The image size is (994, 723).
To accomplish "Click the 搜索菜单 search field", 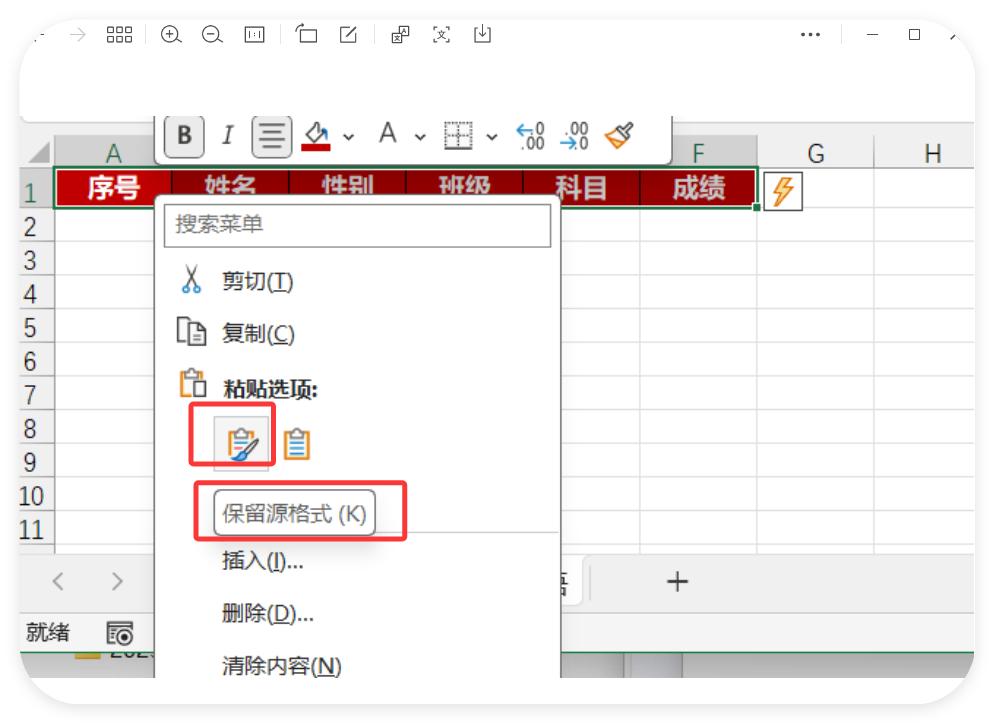I will tap(358, 224).
